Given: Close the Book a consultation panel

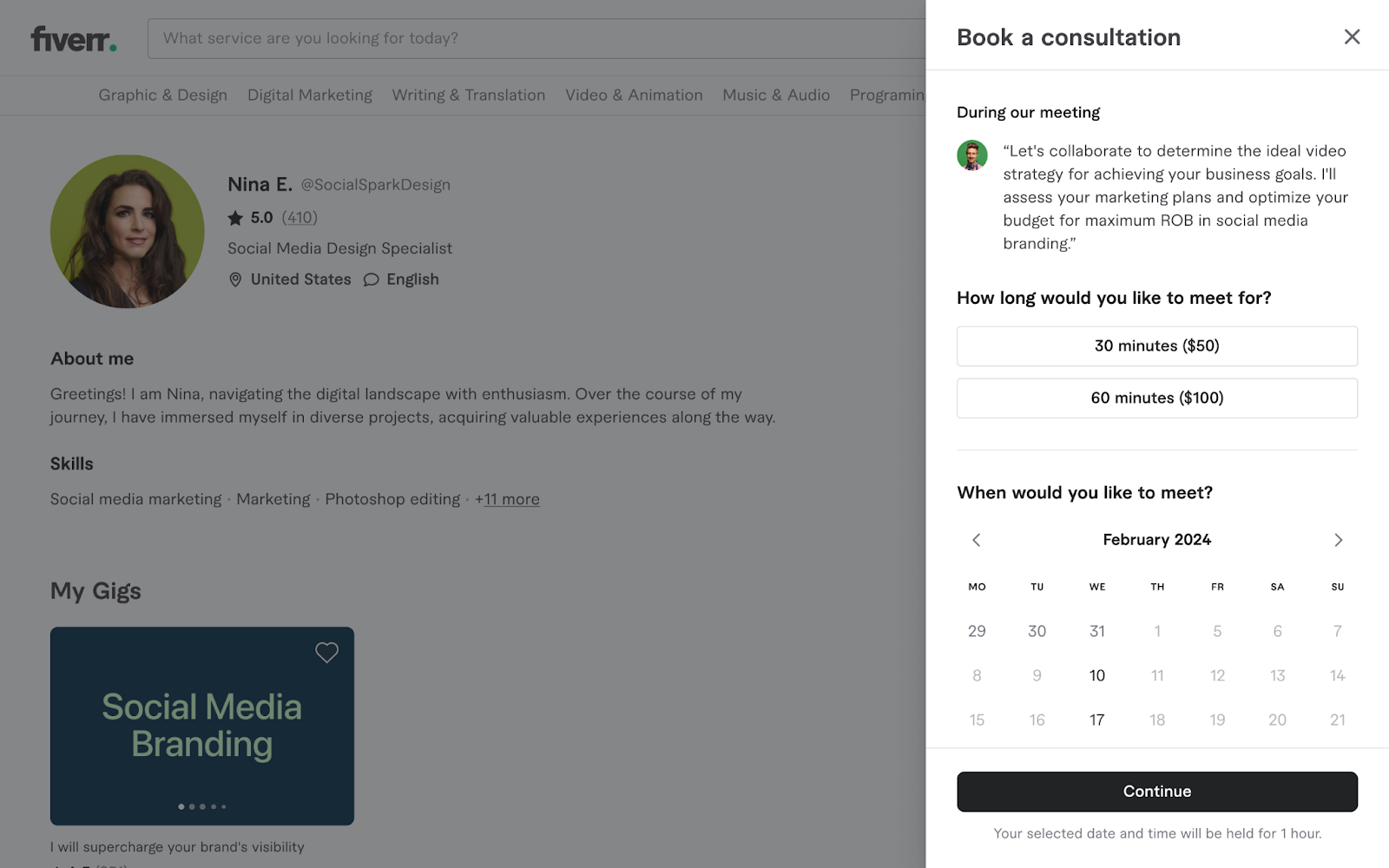Looking at the screenshot, I should pyautogui.click(x=1352, y=36).
